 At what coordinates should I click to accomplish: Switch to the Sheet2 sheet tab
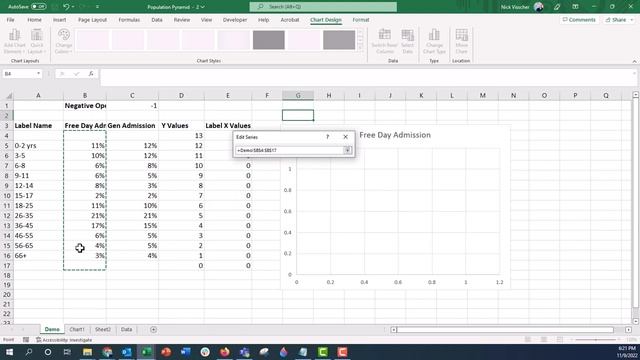(x=102, y=329)
